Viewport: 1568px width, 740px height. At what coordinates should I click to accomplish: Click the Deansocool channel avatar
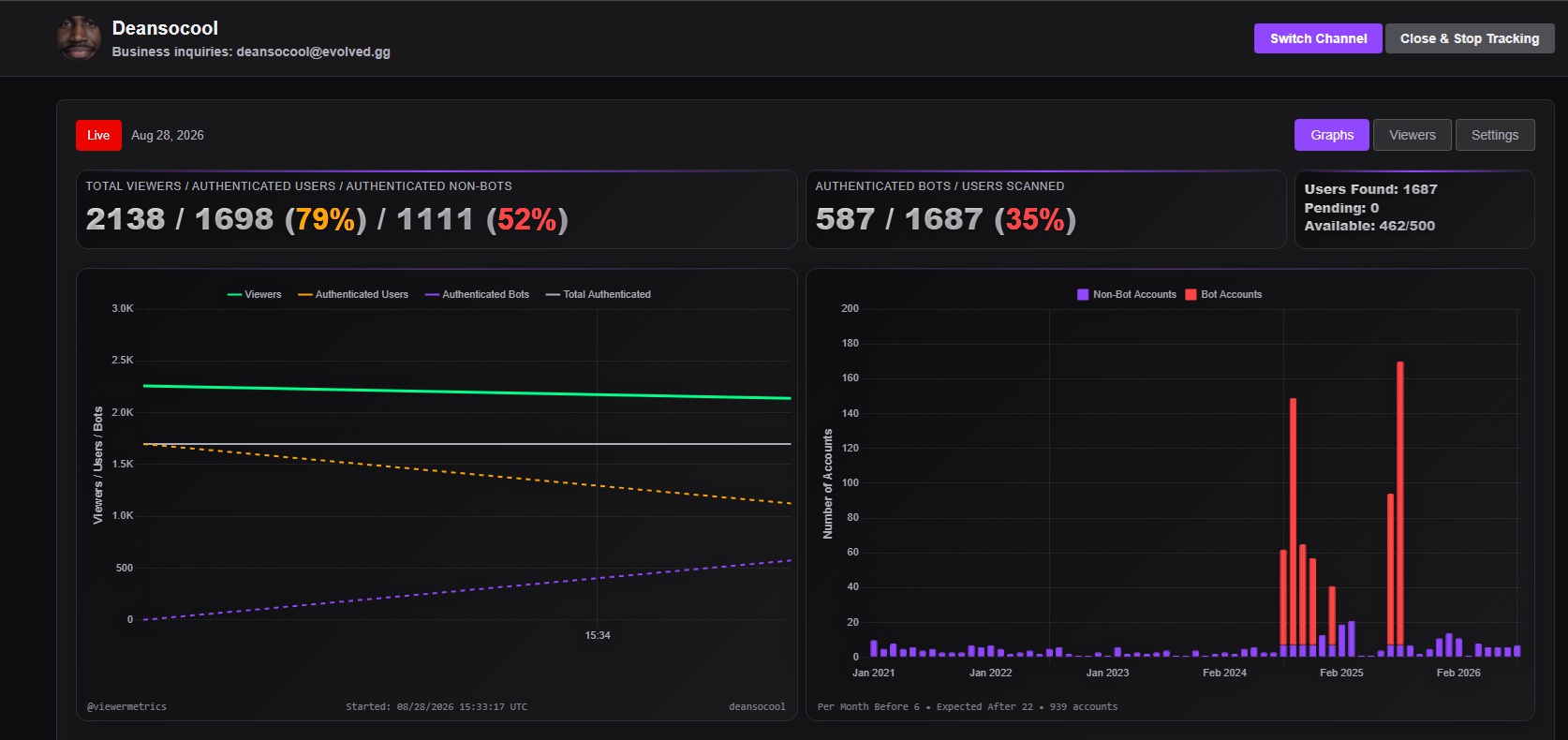click(79, 37)
